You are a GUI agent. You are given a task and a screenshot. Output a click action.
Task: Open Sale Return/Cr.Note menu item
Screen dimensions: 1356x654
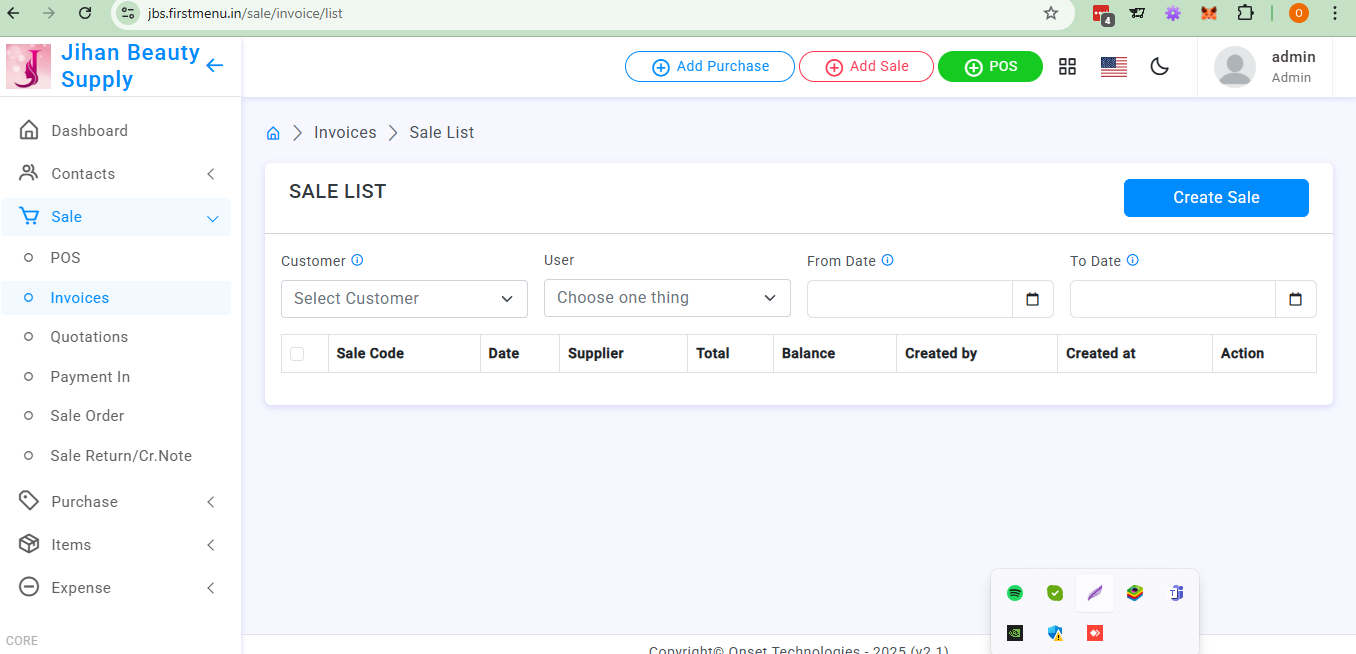tap(121, 456)
